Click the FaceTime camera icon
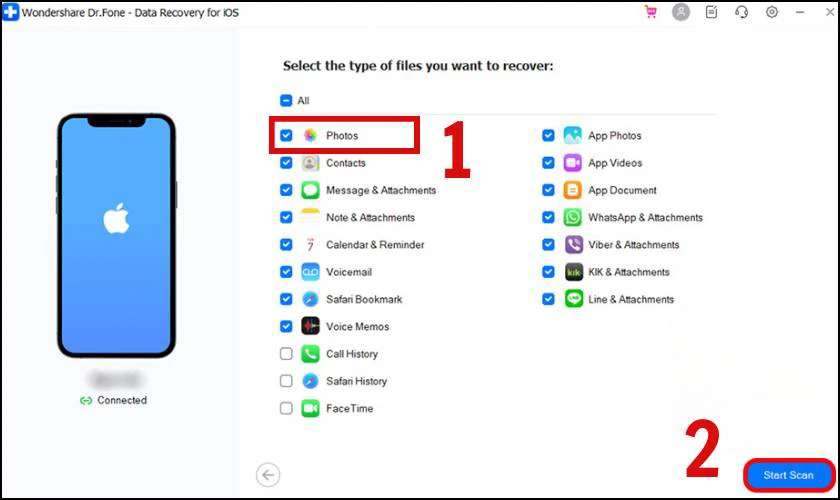 point(310,408)
